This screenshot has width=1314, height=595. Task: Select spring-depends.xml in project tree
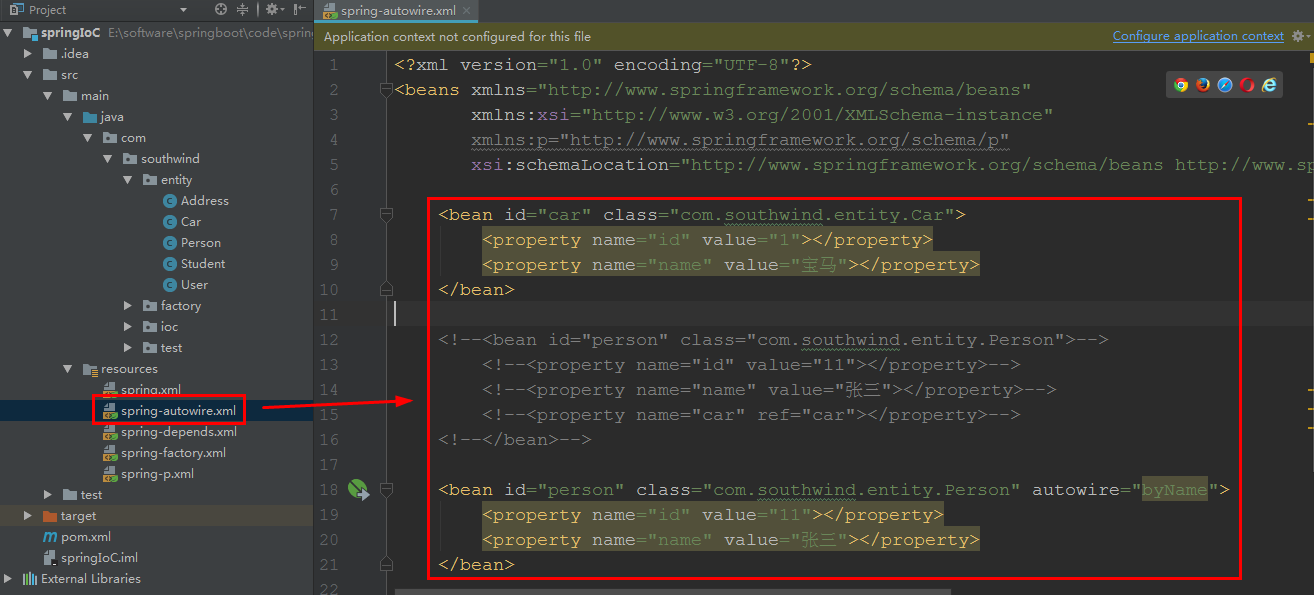(x=179, y=432)
